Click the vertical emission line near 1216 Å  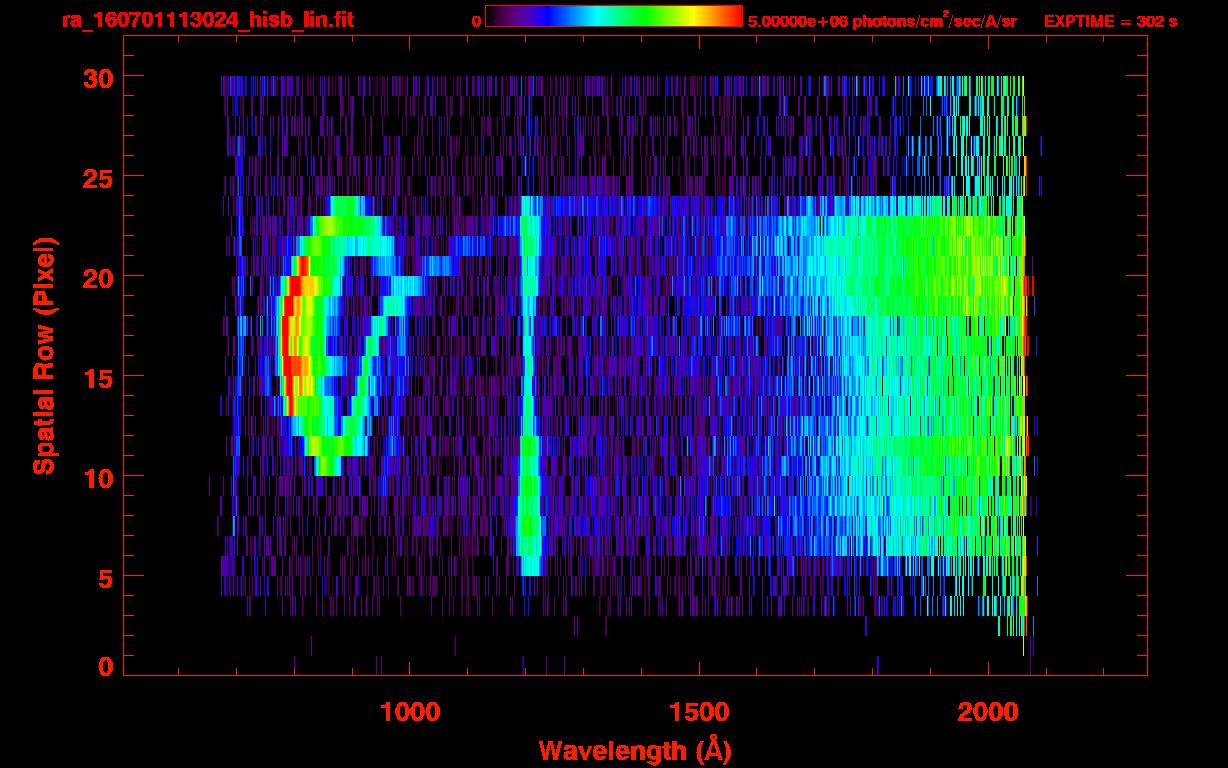click(x=529, y=385)
